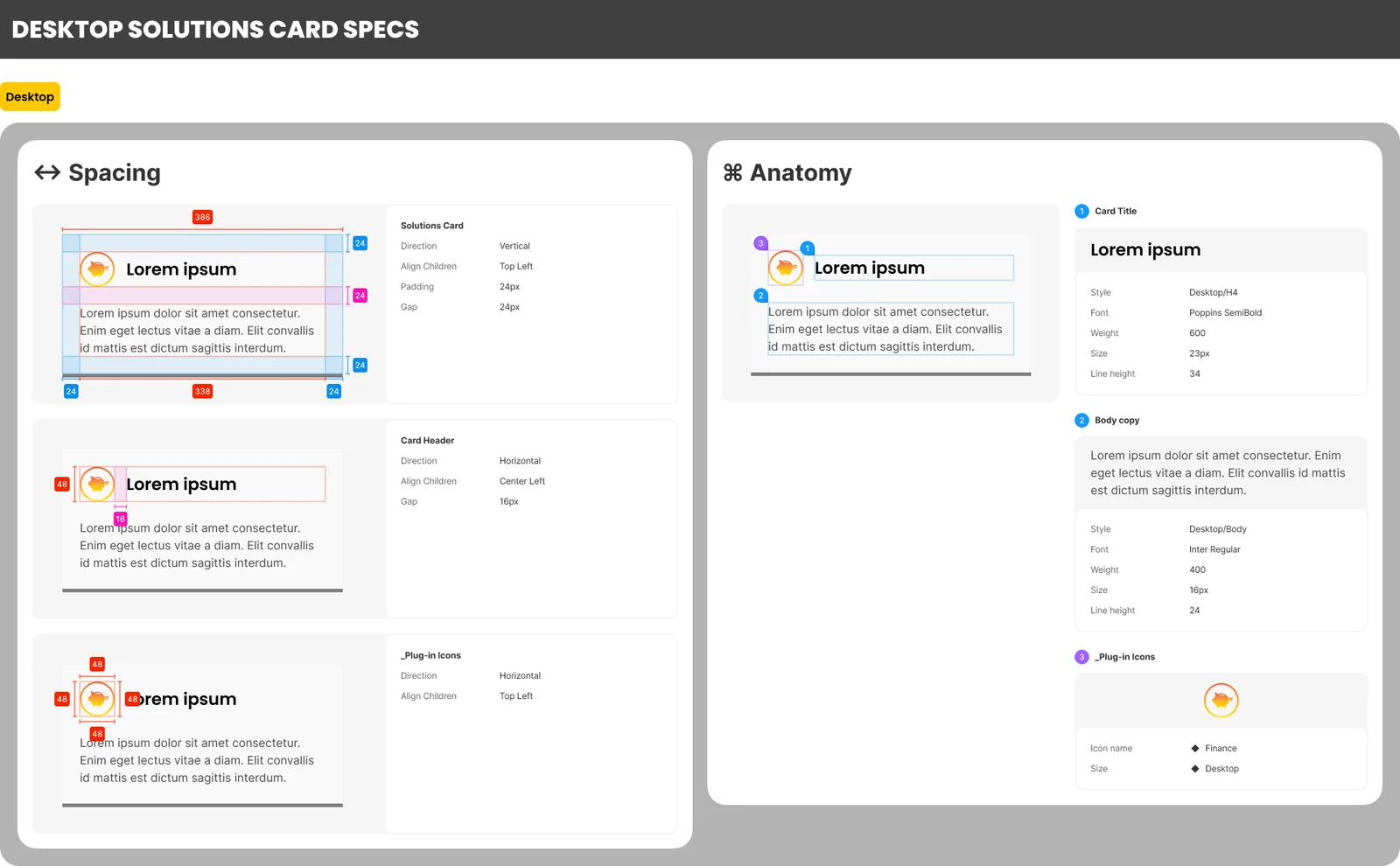Click the blue number 2 badge beside Body copy

point(1081,420)
